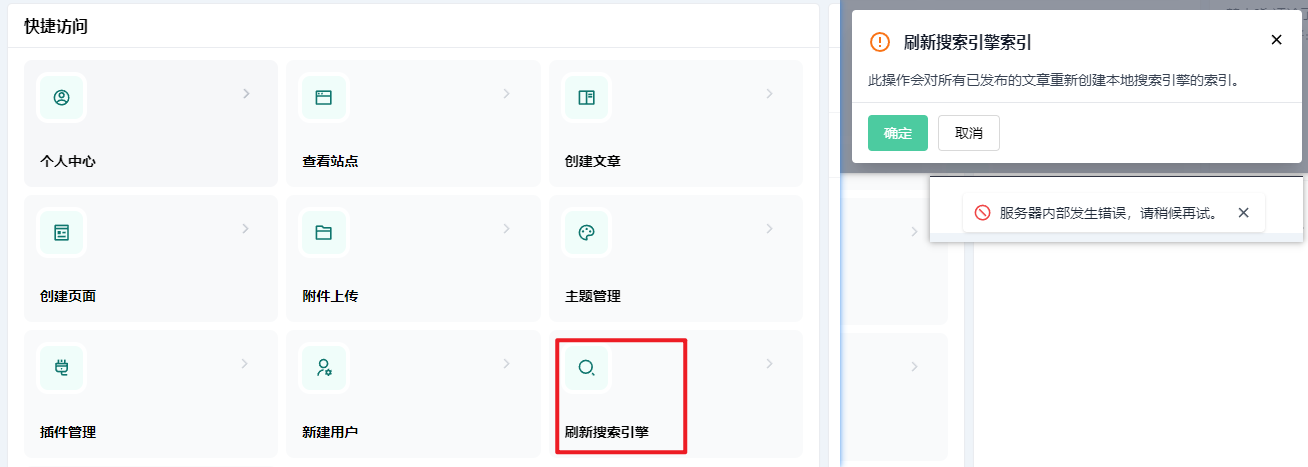Click the 快捷访问 panel heading
The height and width of the screenshot is (467, 1308).
56,27
